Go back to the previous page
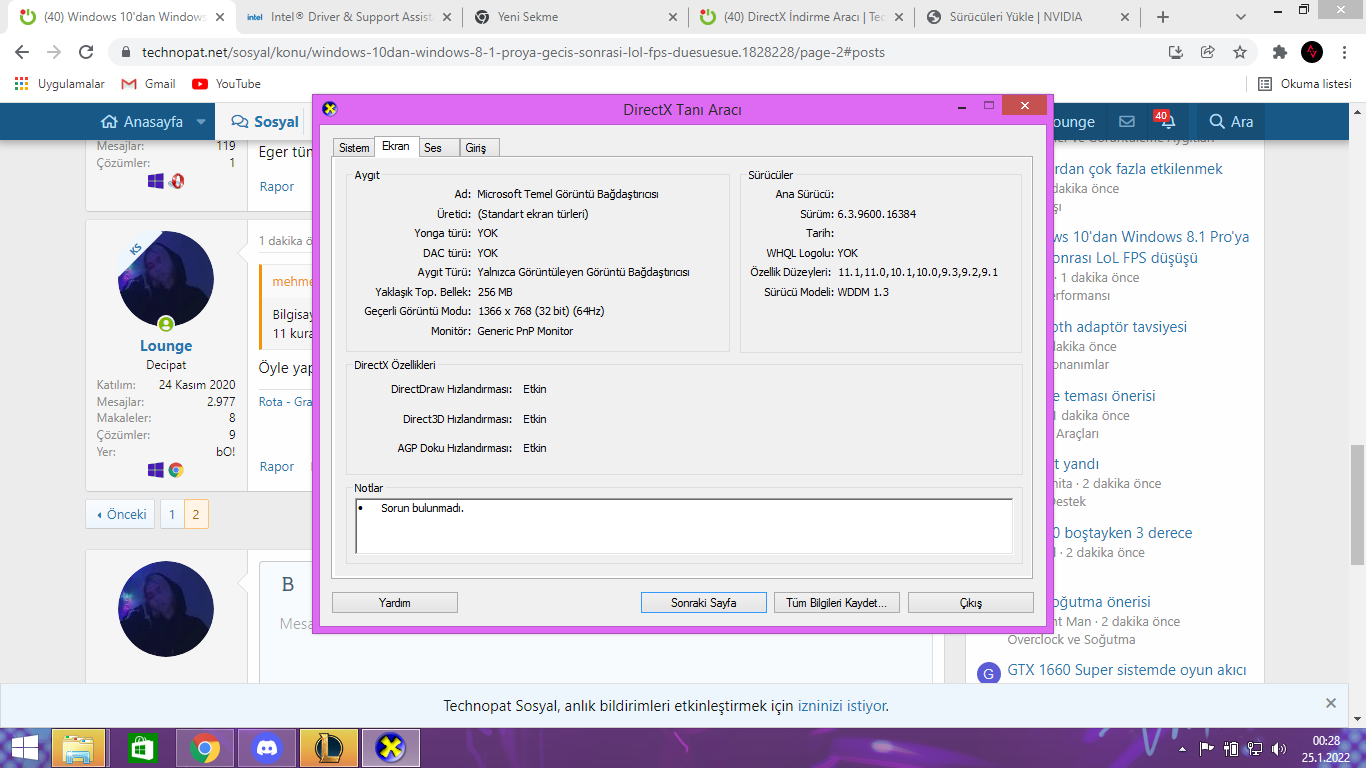Image resolution: width=1366 pixels, height=768 pixels. point(22,52)
